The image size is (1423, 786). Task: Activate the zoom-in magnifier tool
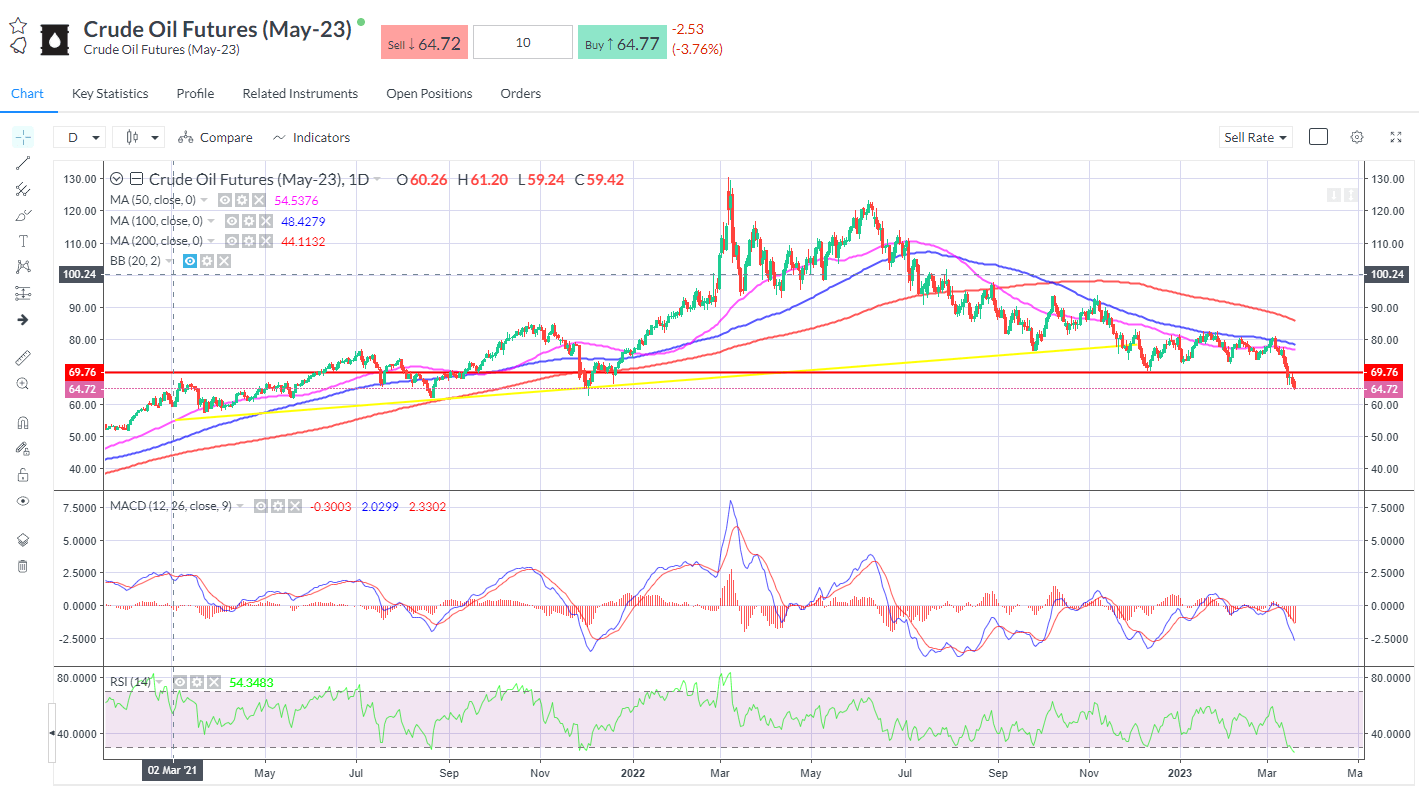pyautogui.click(x=22, y=383)
